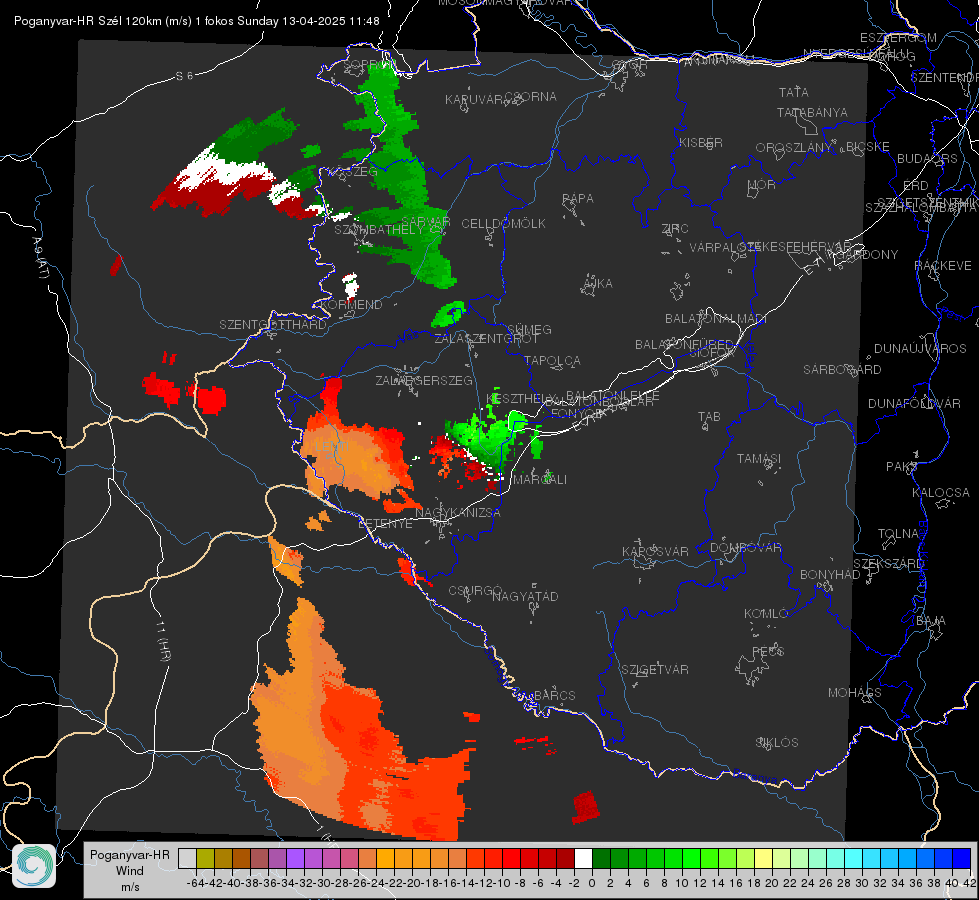This screenshot has height=900, width=979.
Task: Click the PÁPA city label
Action: [x=578, y=198]
